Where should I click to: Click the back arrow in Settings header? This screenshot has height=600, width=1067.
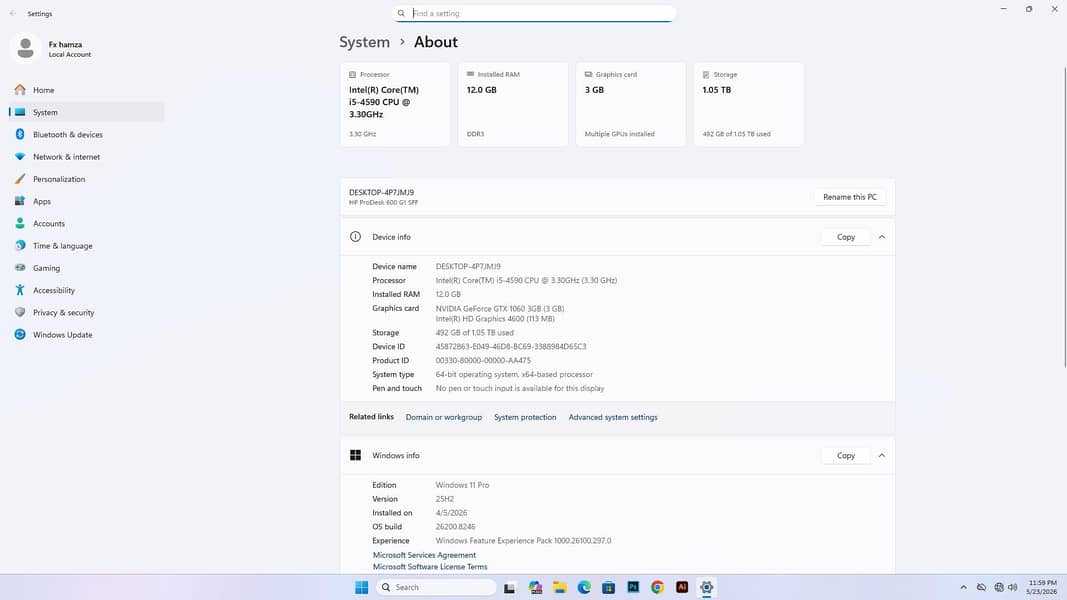(x=13, y=14)
